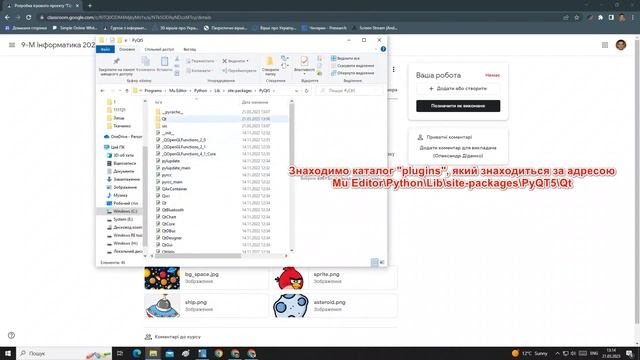640x360 pixels.
Task: Open Delete dropdown arrow in ribbon
Action: 247,61
